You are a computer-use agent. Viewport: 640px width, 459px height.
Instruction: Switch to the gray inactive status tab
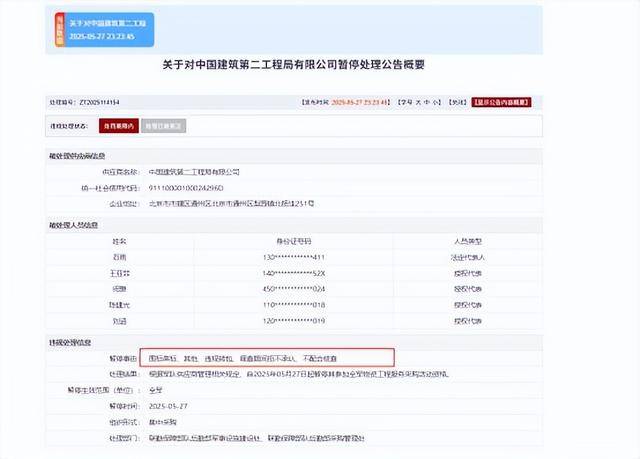pyautogui.click(x=163, y=127)
